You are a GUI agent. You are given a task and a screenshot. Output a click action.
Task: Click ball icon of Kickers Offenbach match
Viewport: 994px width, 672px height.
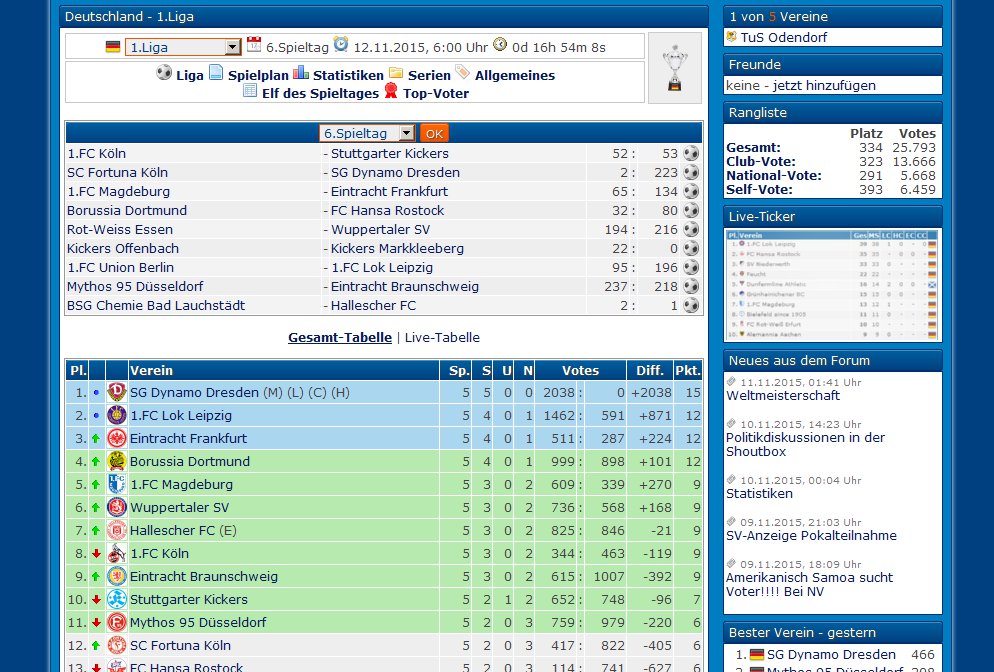[691, 249]
